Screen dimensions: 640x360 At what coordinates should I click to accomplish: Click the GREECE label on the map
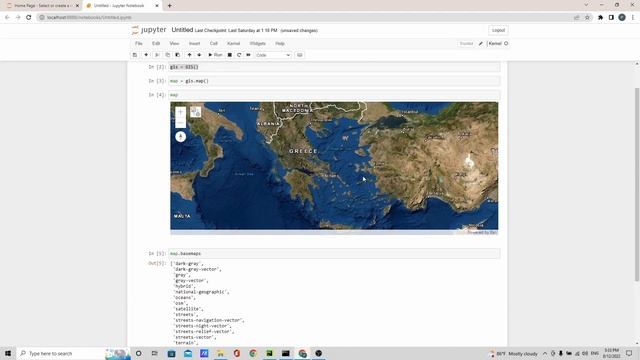(x=303, y=151)
